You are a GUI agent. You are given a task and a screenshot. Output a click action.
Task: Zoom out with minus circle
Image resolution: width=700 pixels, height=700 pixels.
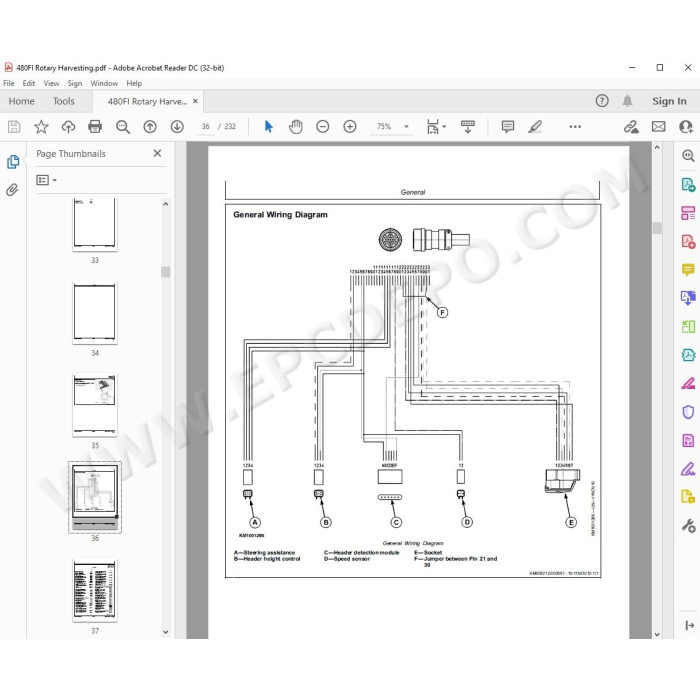click(x=323, y=127)
